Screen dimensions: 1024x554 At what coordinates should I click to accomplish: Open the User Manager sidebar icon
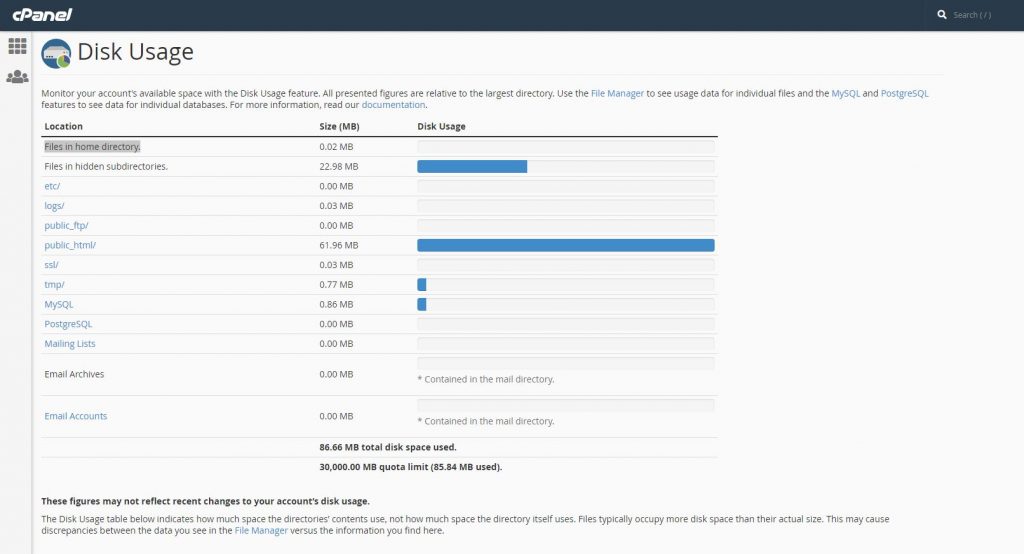(x=17, y=77)
